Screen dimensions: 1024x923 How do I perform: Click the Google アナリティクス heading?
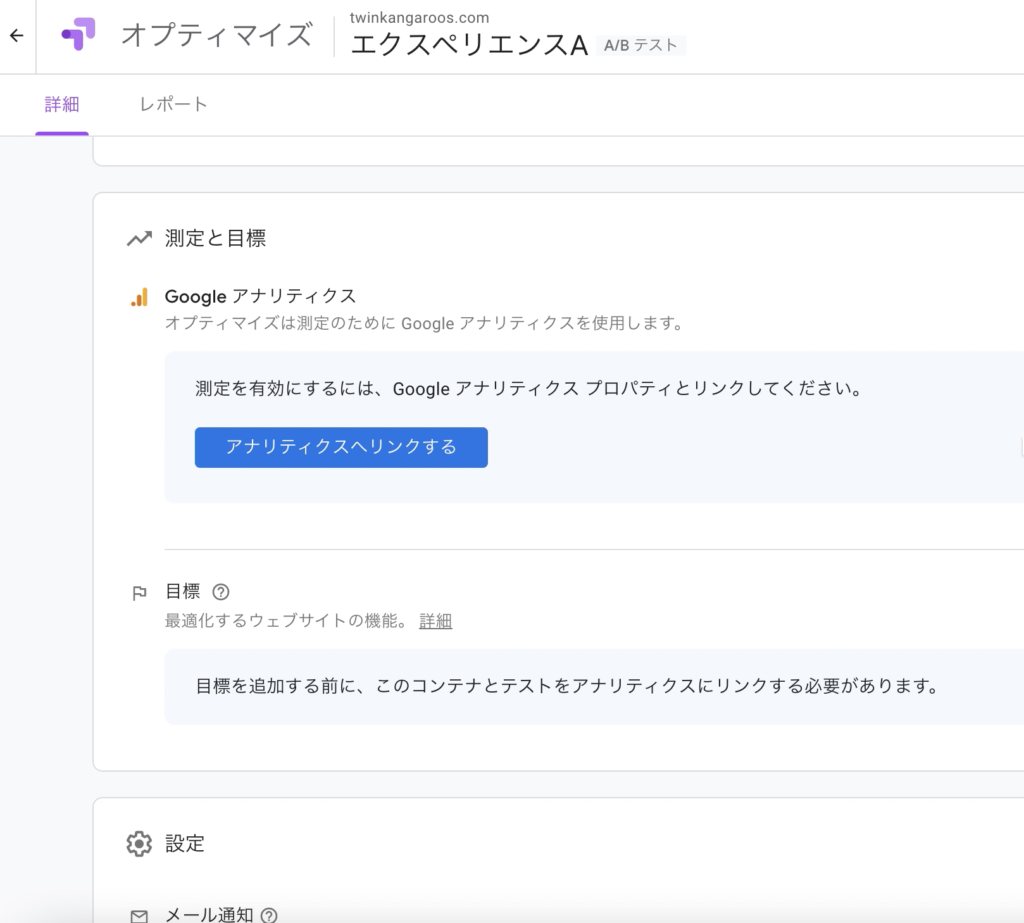click(x=260, y=296)
